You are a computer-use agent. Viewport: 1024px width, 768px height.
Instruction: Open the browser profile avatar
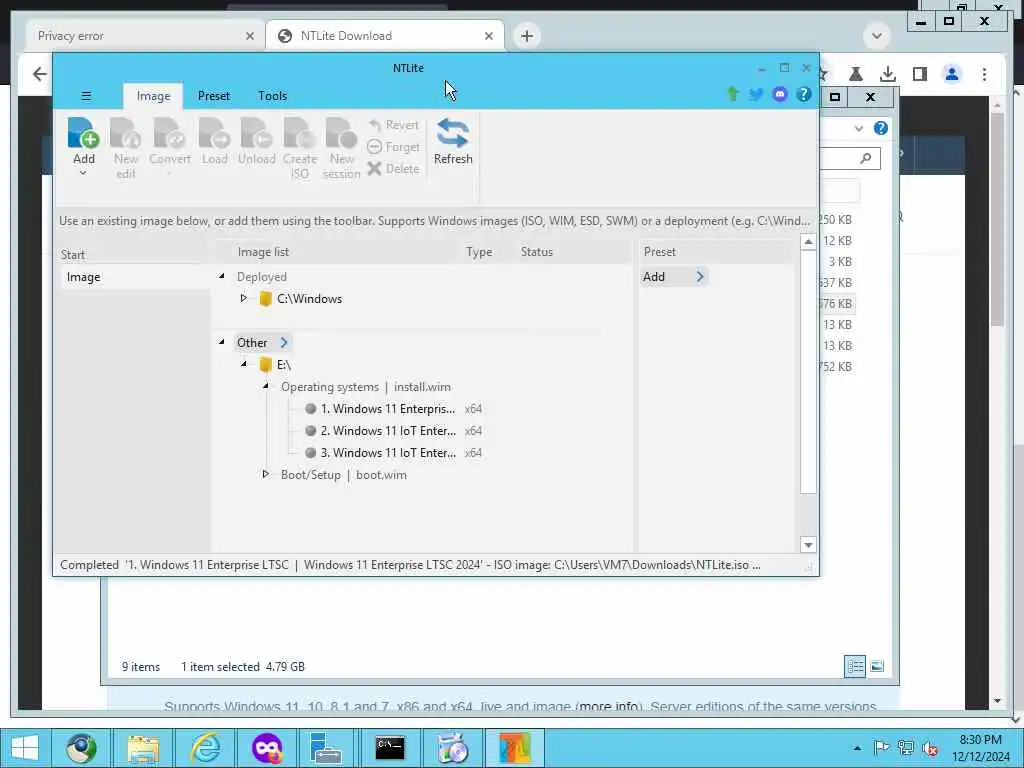[952, 74]
